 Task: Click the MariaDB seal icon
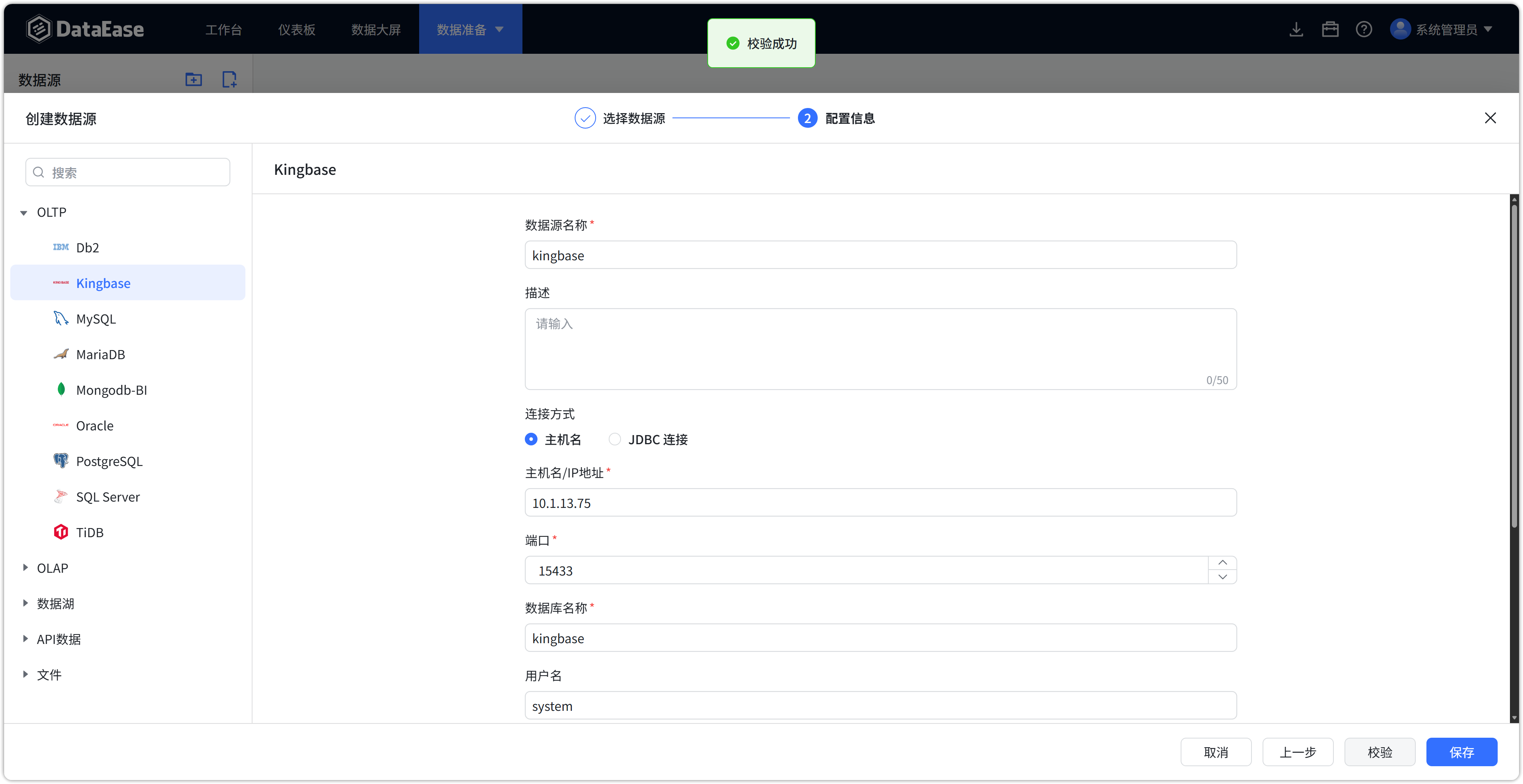tap(61, 354)
